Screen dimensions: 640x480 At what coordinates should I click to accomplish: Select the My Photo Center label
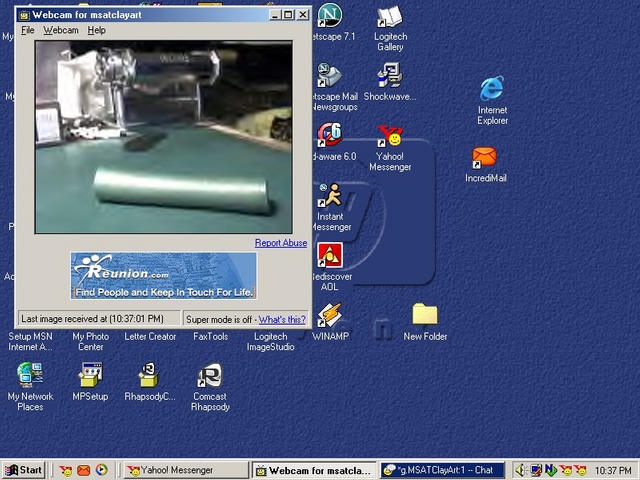pos(90,342)
